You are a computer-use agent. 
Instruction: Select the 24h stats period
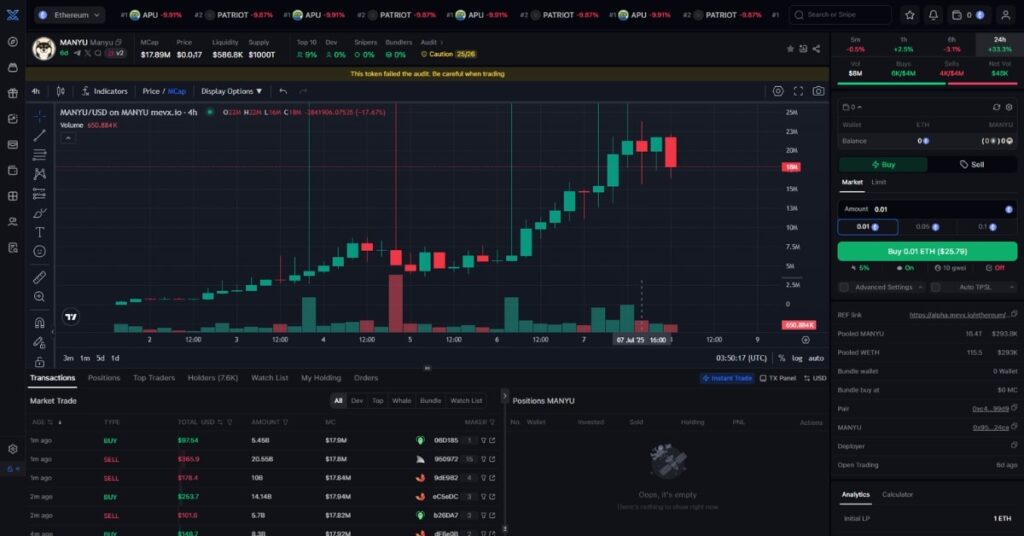[x=1000, y=44]
